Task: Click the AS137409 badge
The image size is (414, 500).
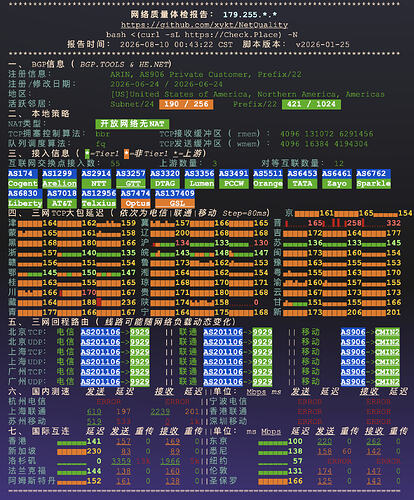Action: [x=175, y=193]
